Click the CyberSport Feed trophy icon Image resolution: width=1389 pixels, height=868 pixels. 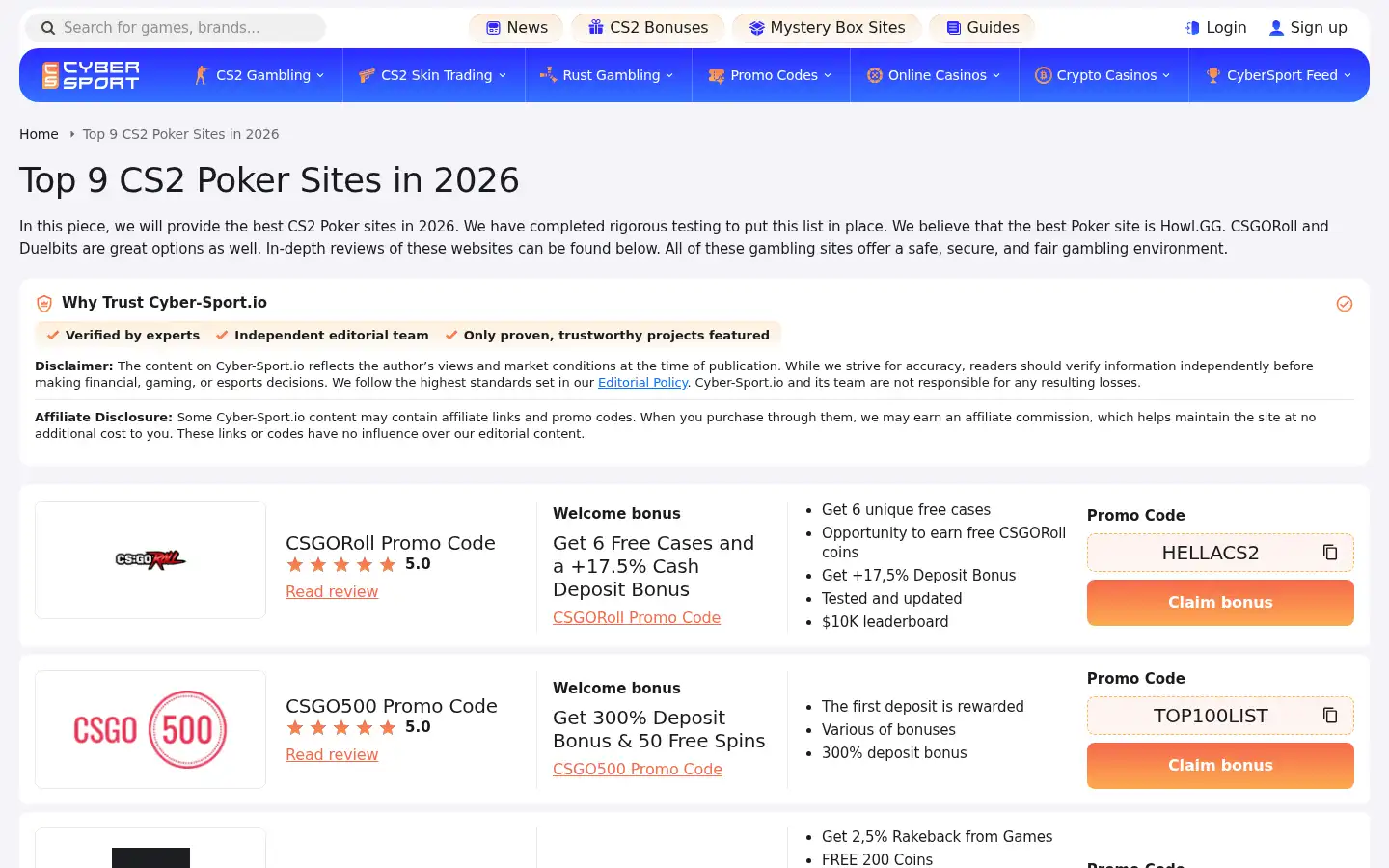[1213, 75]
